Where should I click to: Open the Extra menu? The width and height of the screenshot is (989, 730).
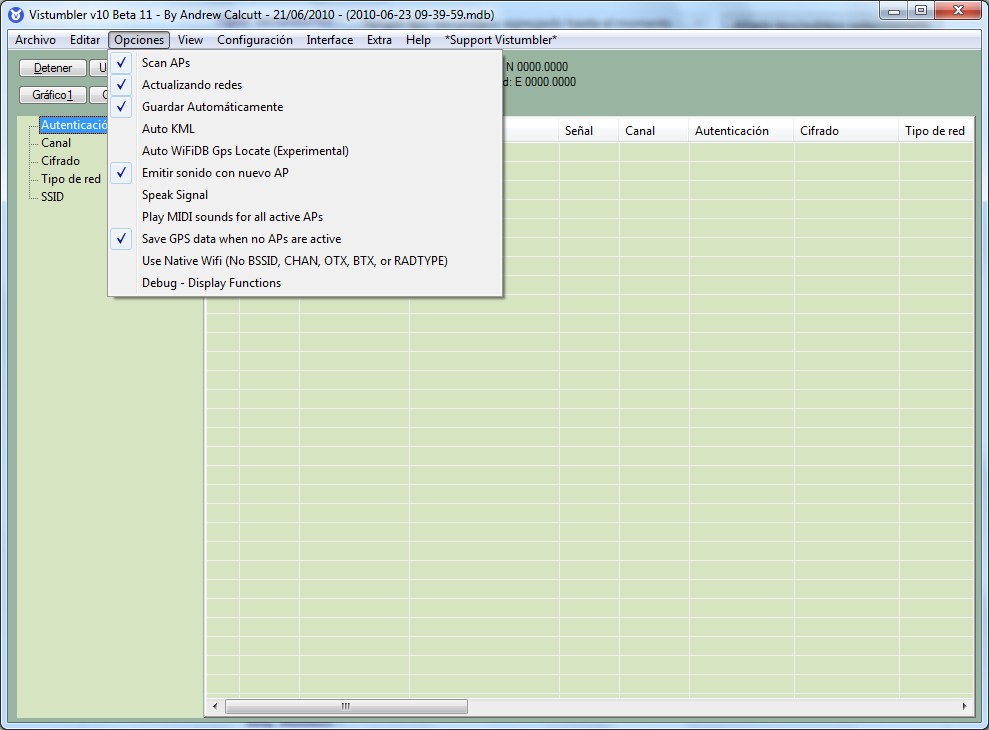379,40
